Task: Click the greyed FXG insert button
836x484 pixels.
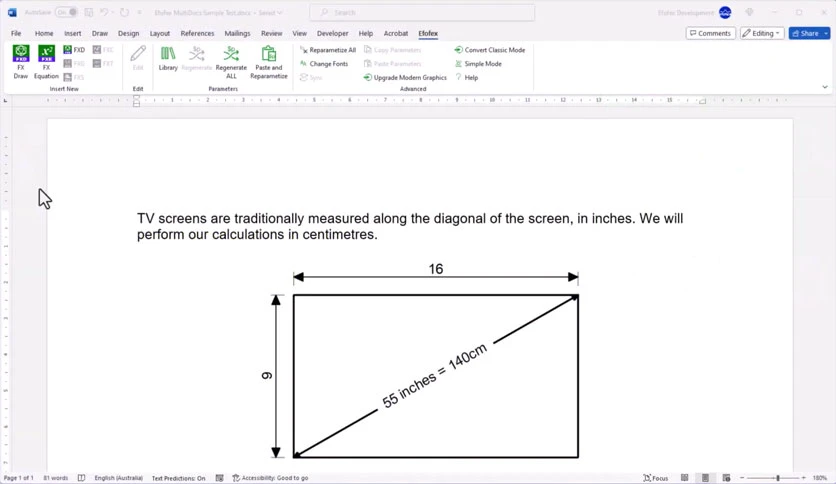Action: point(74,63)
